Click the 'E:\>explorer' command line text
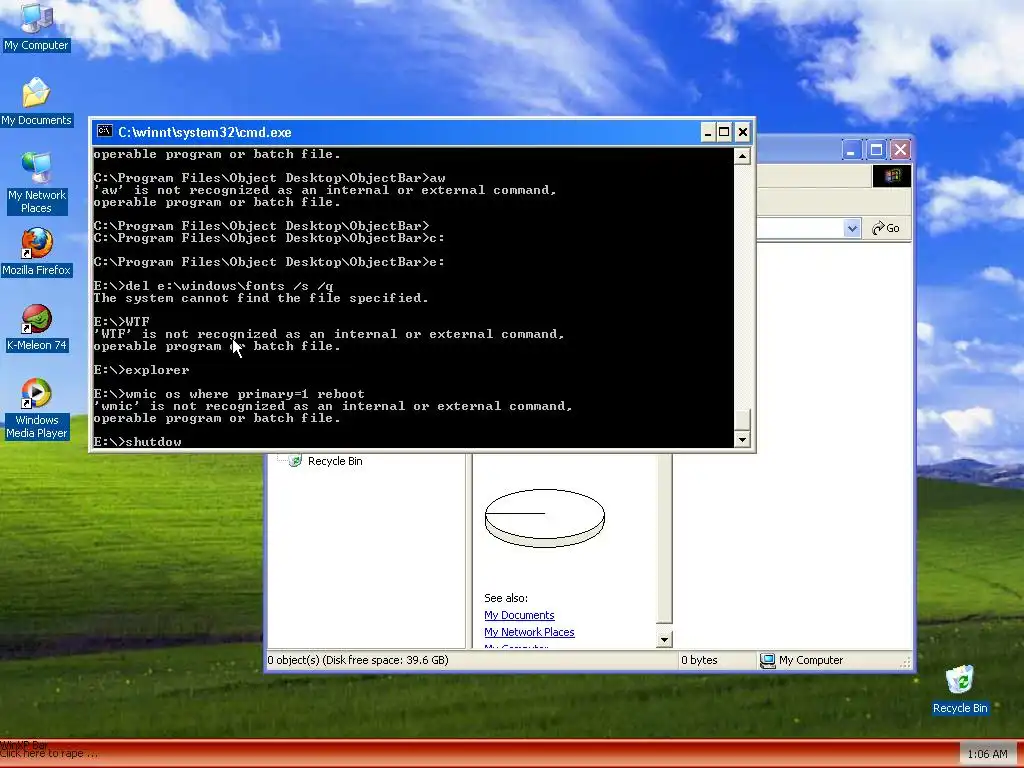Image resolution: width=1024 pixels, height=768 pixels. tap(141, 370)
